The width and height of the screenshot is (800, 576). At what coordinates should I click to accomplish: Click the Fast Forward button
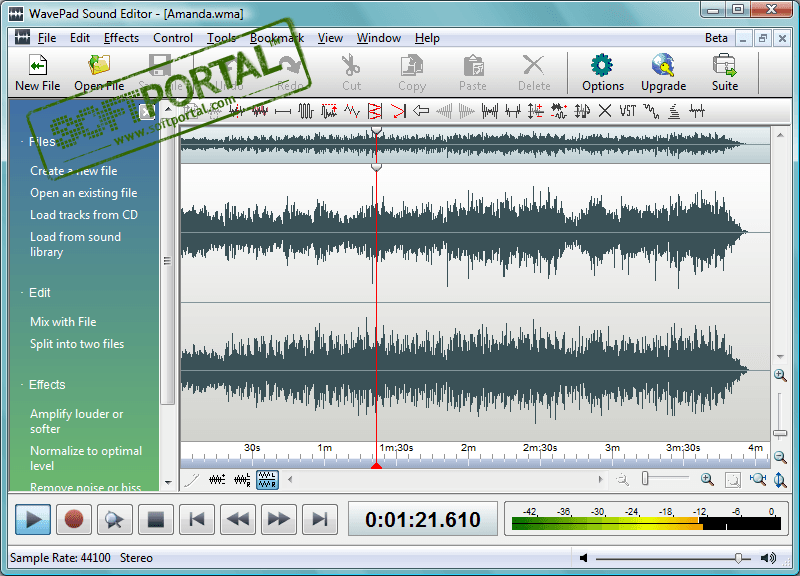[x=279, y=519]
